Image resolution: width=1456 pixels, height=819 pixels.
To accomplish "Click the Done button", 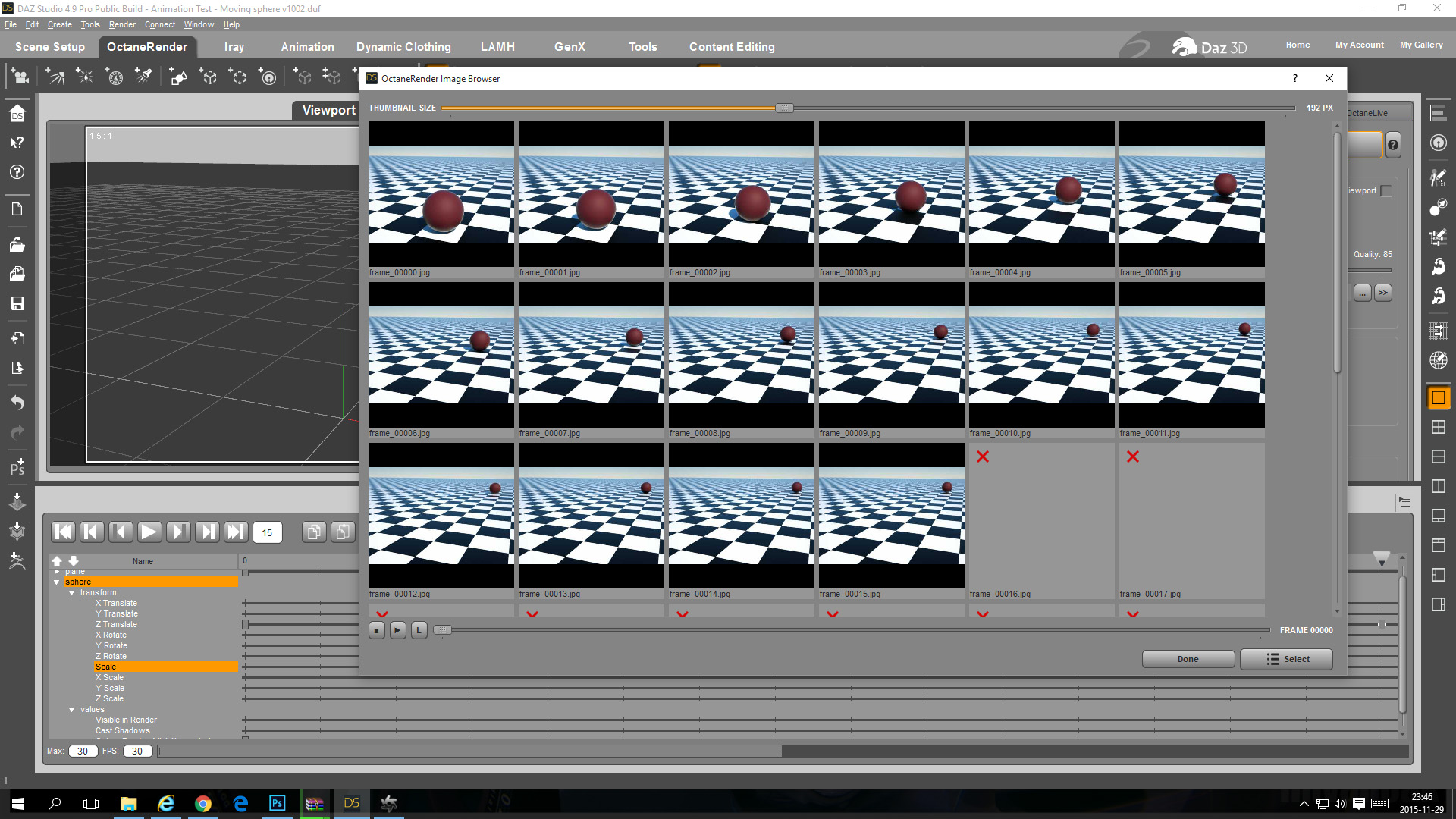I will click(x=1188, y=659).
